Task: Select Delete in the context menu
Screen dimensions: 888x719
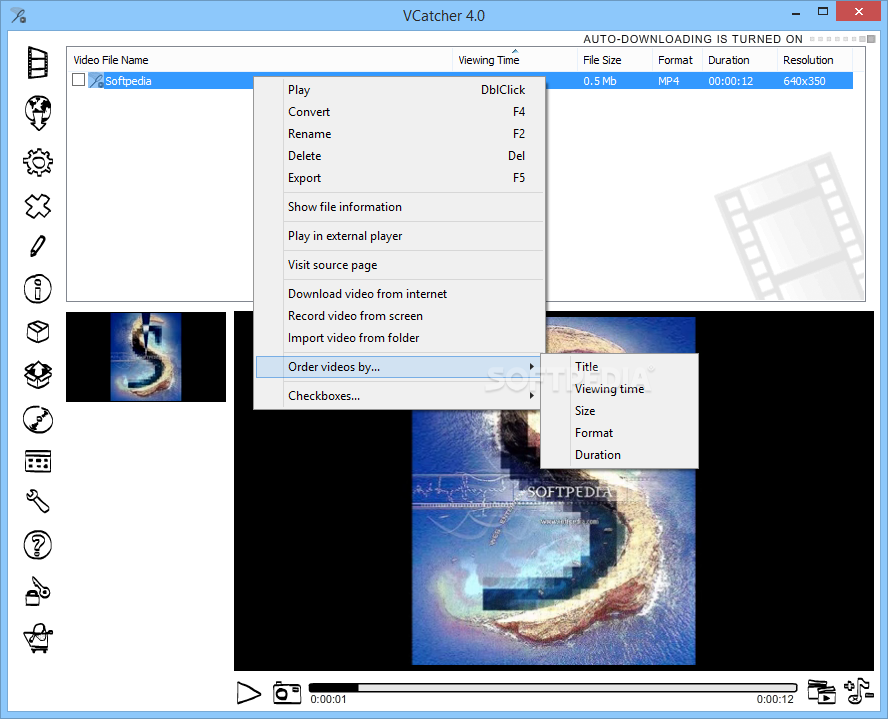Action: pyautogui.click(x=398, y=156)
